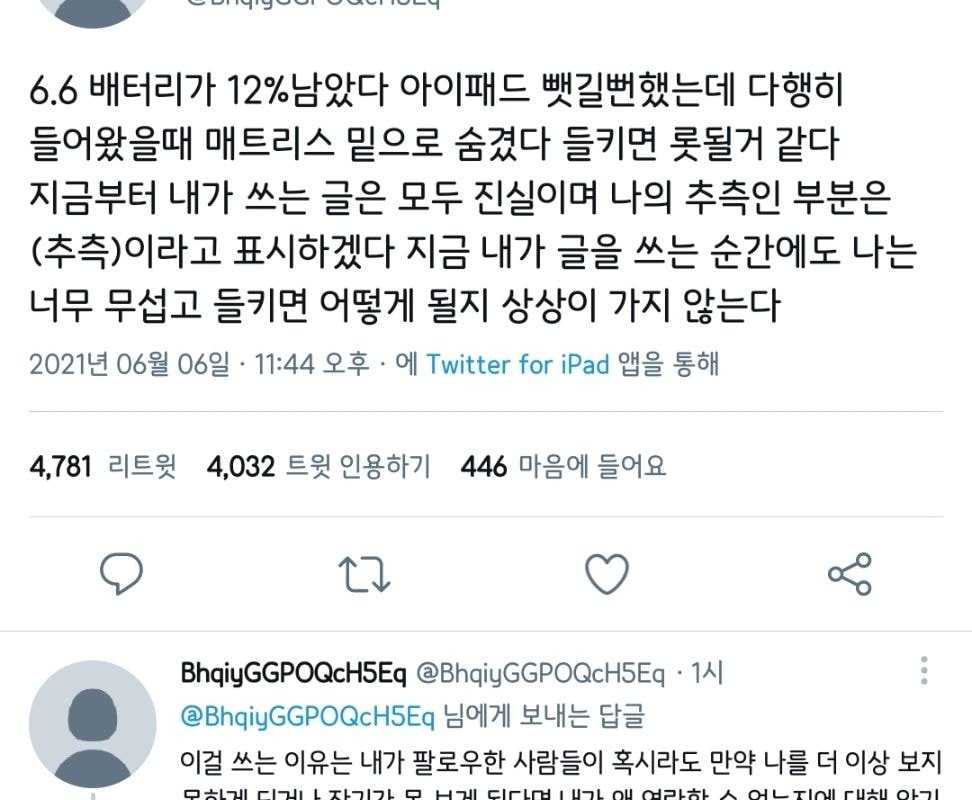Open top tweet author's avatar
This screenshot has width=972, height=800.
[x=93, y=12]
